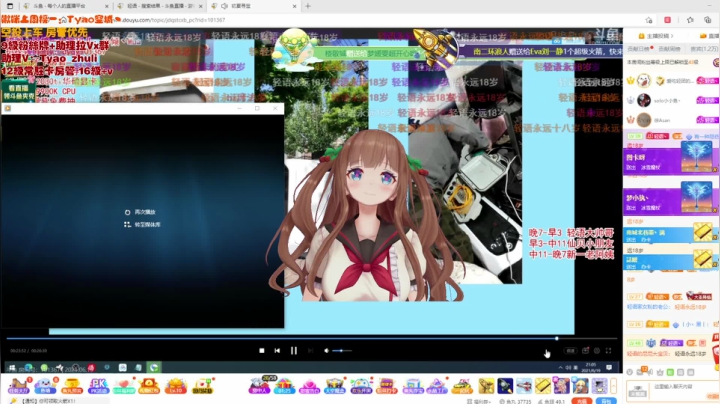Enter fullscreen in the media player
This screenshot has width=720, height=404.
[x=608, y=351]
